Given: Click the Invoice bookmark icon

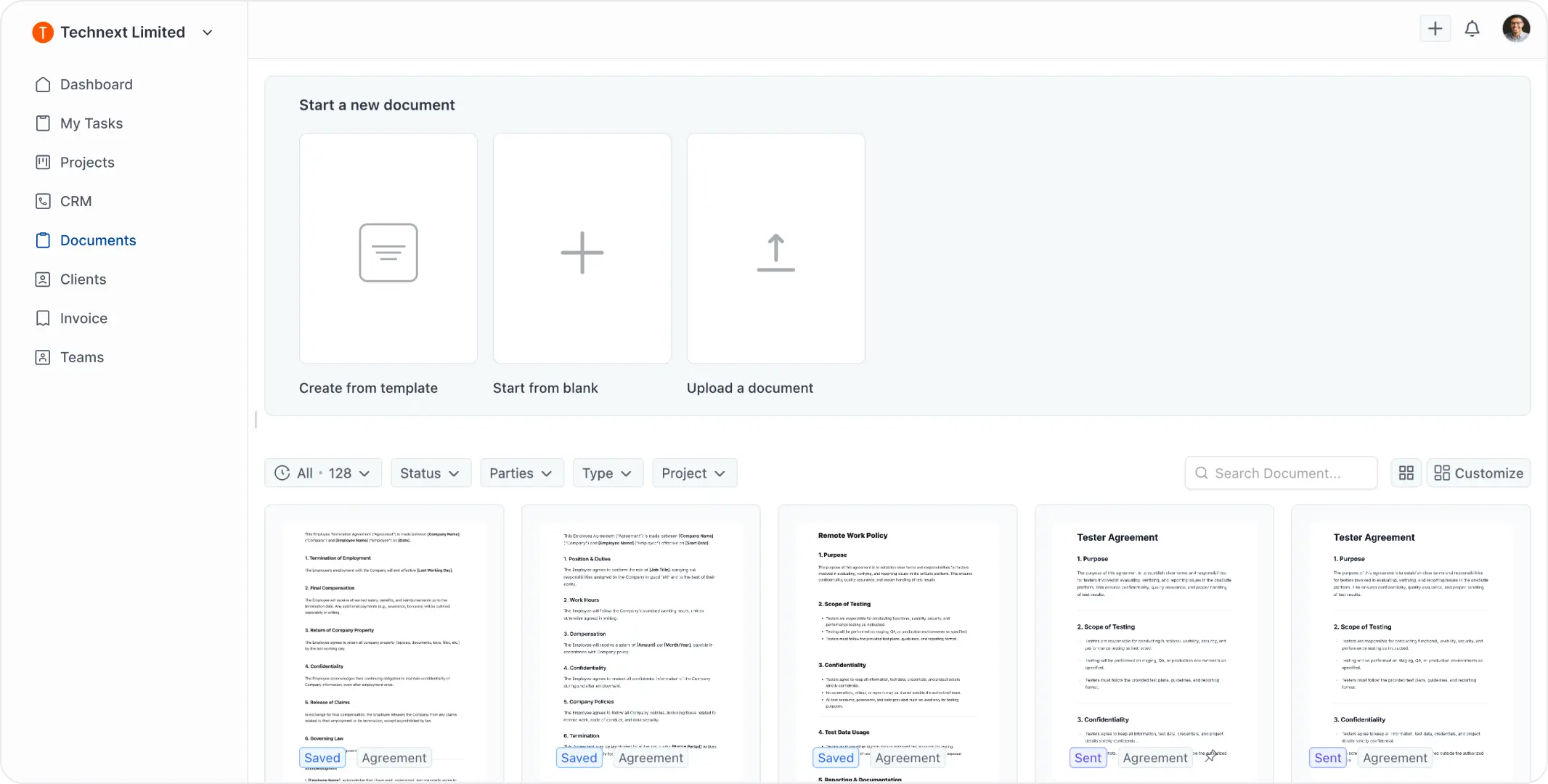Looking at the screenshot, I should (43, 318).
